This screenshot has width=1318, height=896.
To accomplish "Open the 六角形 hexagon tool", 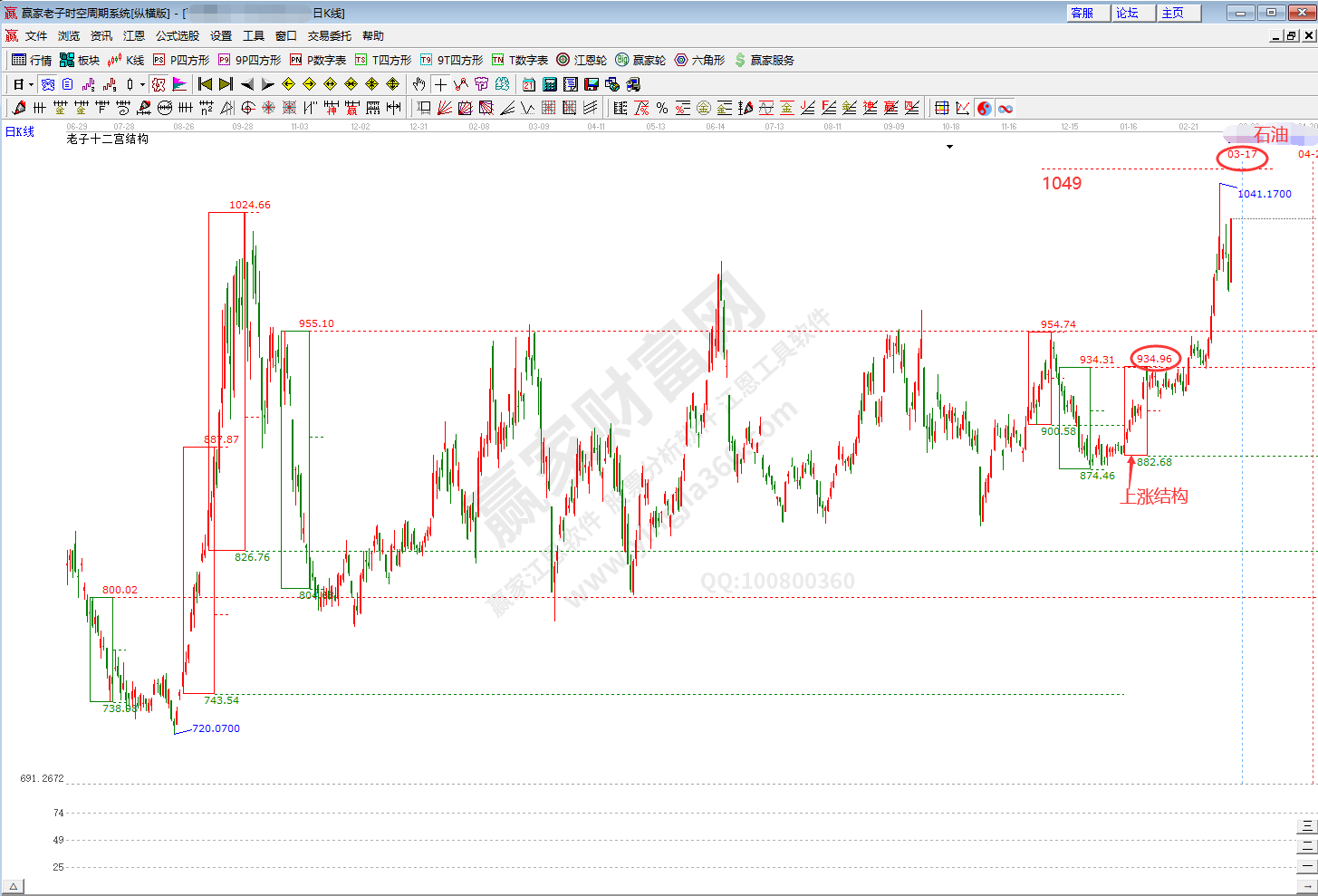I will tap(699, 60).
